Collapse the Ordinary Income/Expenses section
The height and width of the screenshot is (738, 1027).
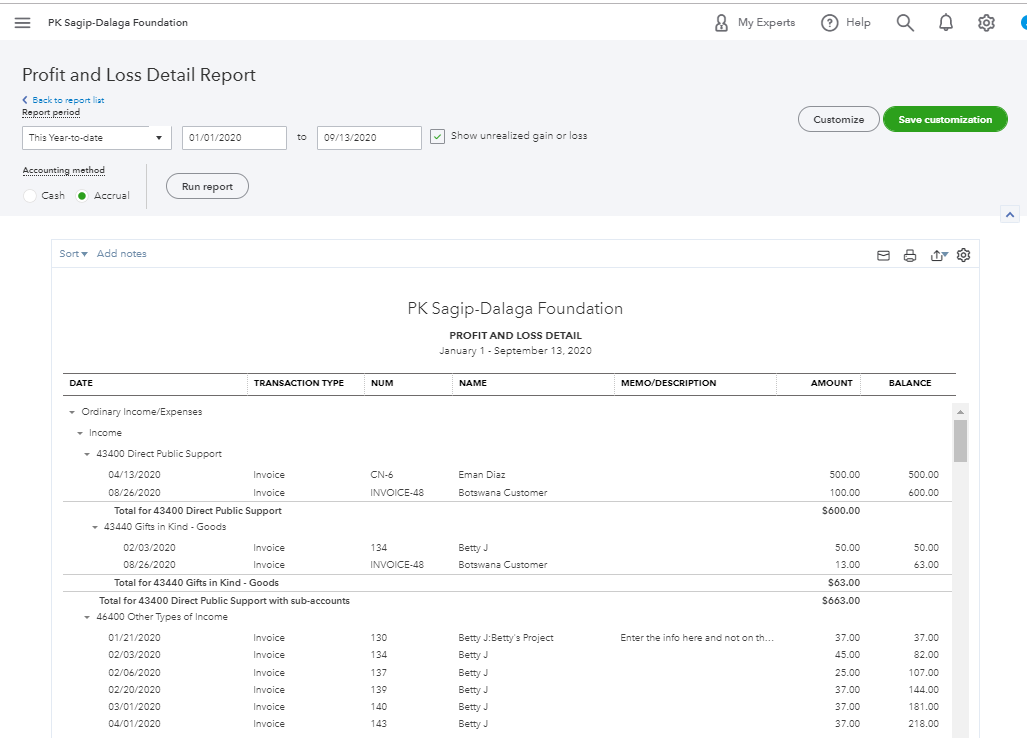coord(70,411)
